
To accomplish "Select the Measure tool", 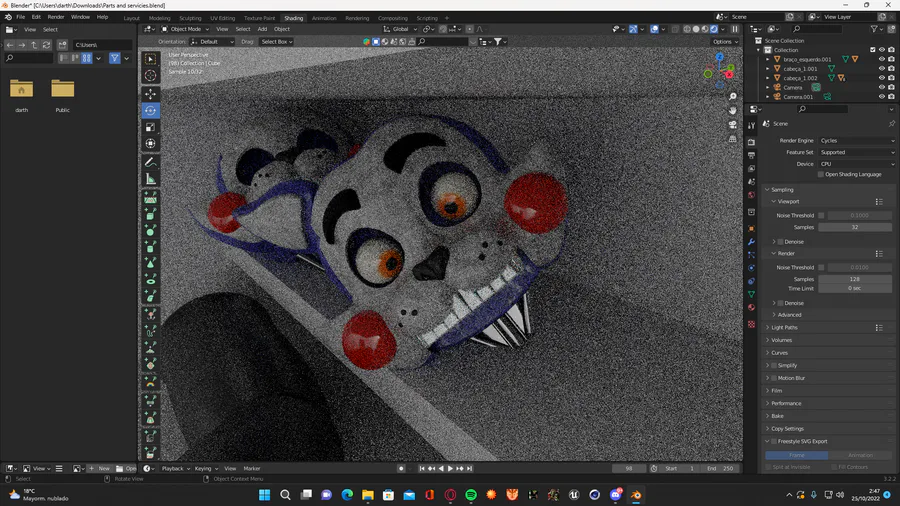I will tap(150, 179).
